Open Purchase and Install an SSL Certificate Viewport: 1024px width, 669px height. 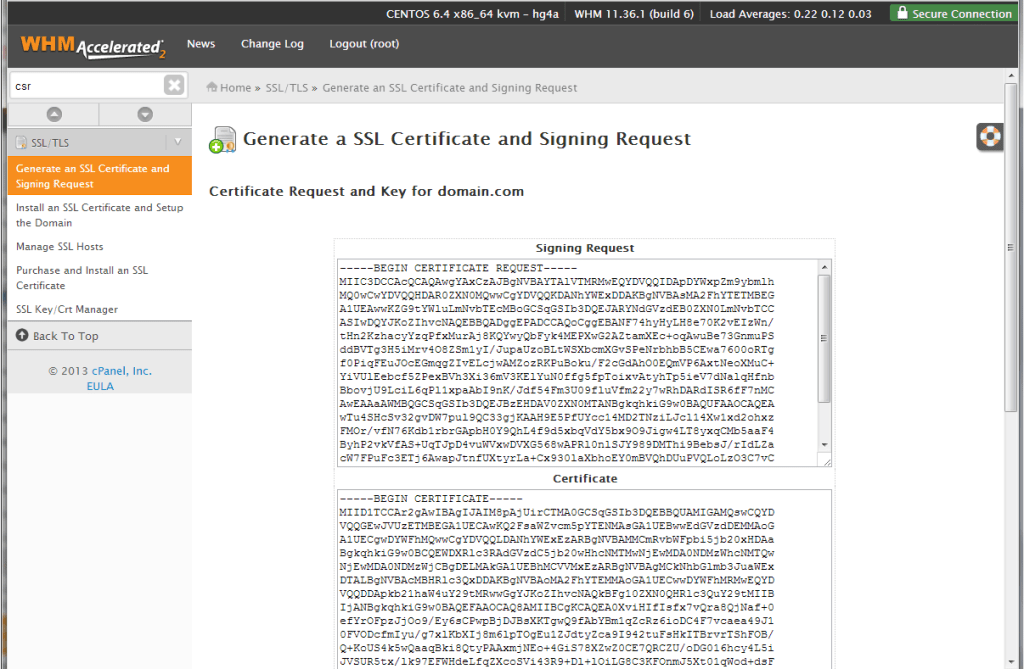pyautogui.click(x=82, y=278)
